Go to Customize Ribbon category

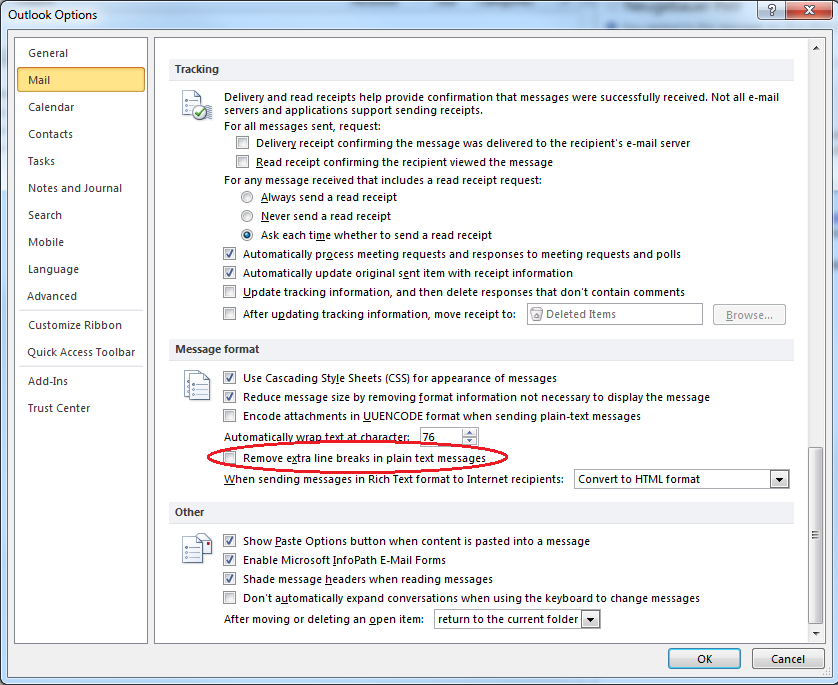click(75, 325)
